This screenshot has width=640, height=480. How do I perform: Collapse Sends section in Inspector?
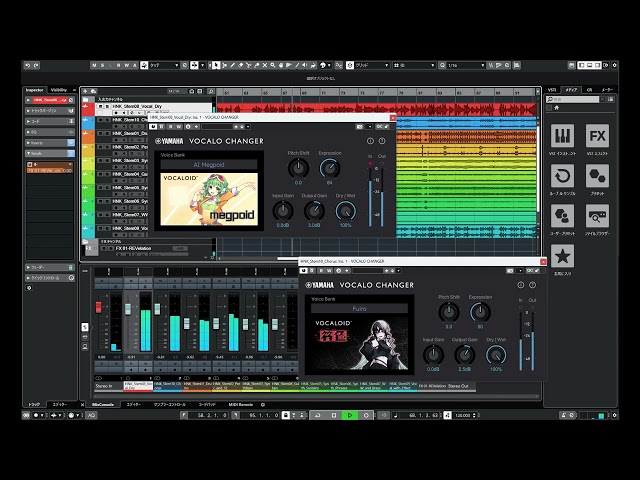click(50, 153)
